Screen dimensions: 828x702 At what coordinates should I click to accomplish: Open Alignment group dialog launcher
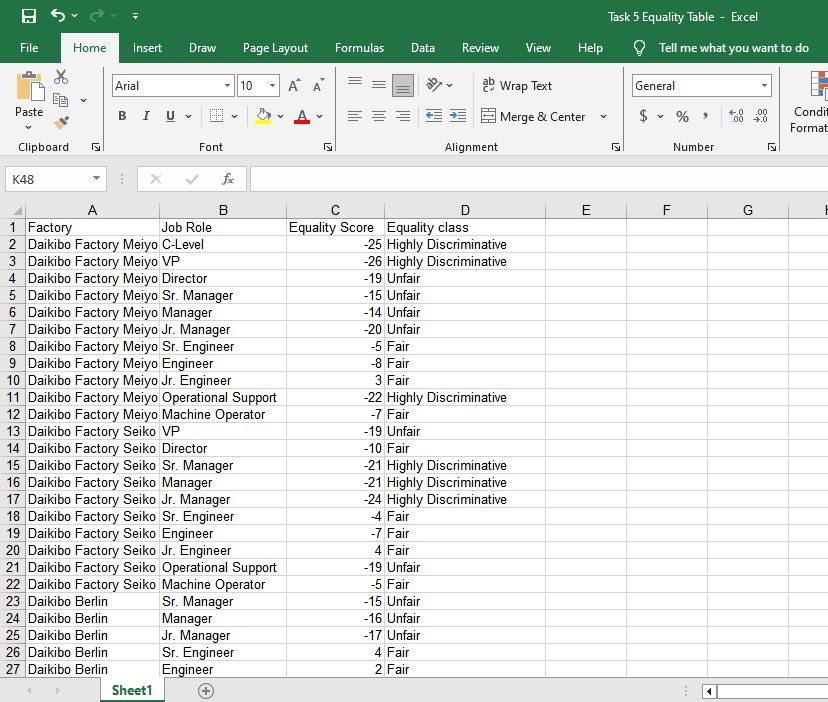coord(616,147)
